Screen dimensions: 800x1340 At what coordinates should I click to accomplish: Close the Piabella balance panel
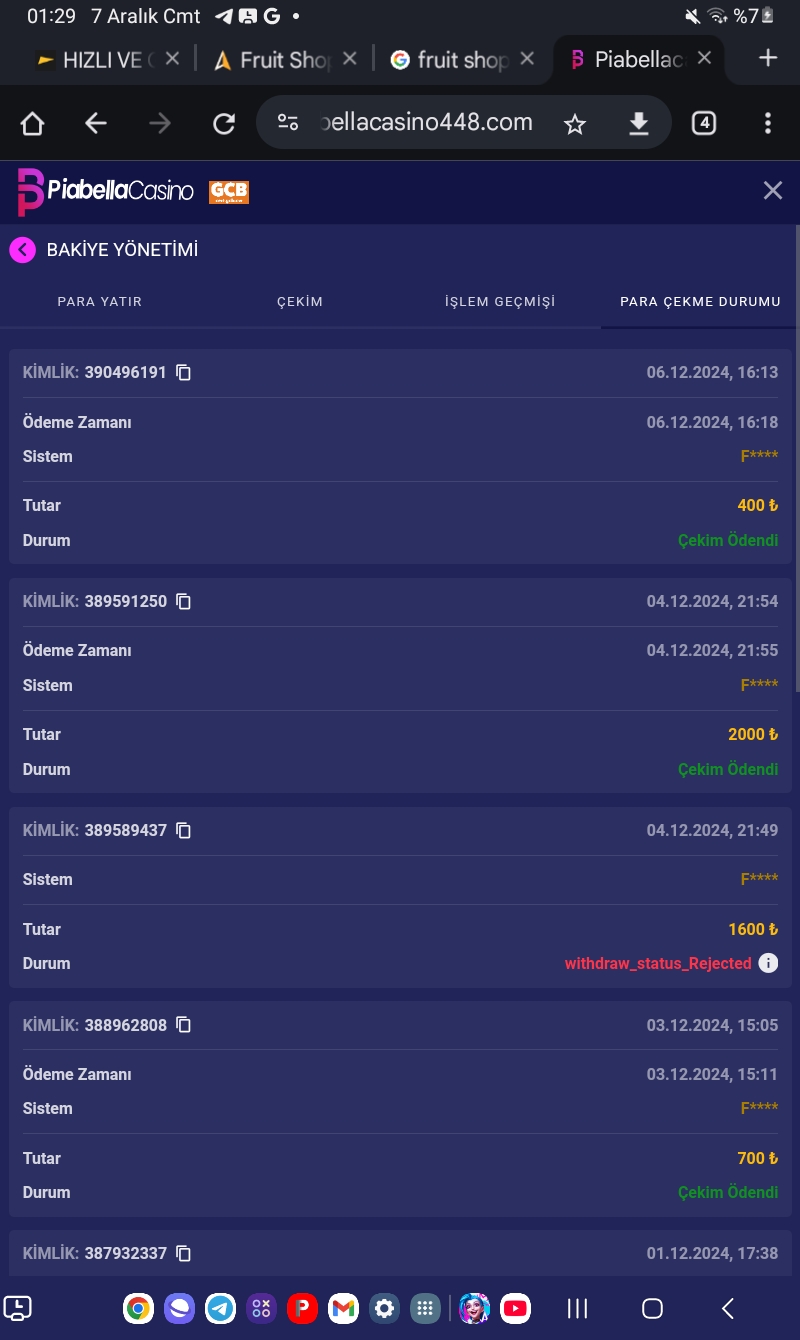tap(772, 191)
